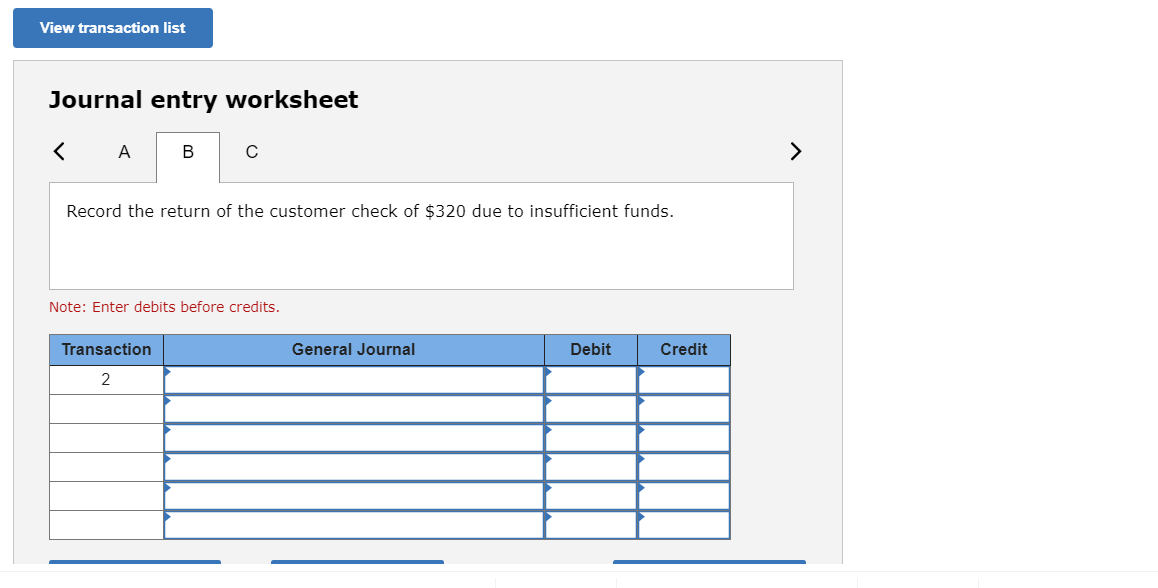Click the Credit input field in the second row
The image size is (1158, 588).
684,408
